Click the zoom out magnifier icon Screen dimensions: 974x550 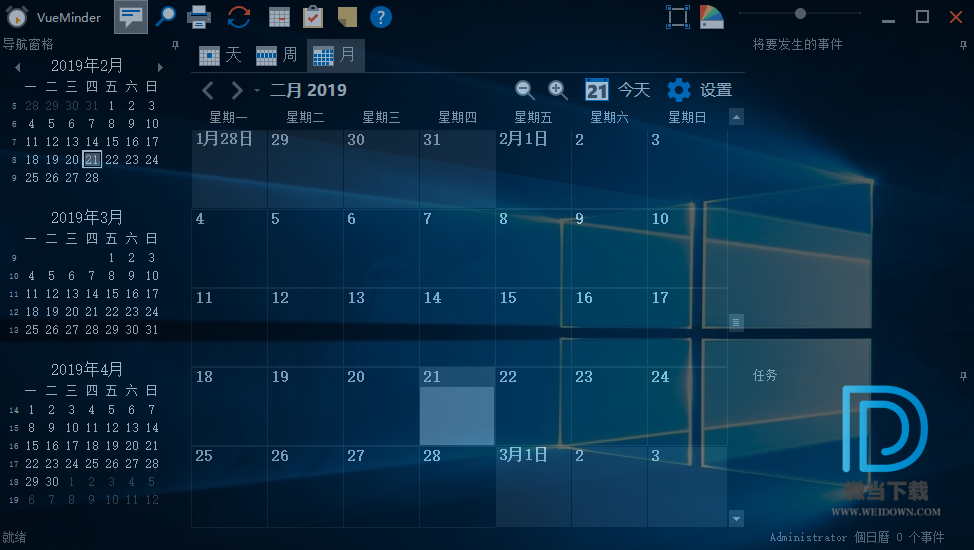(525, 90)
